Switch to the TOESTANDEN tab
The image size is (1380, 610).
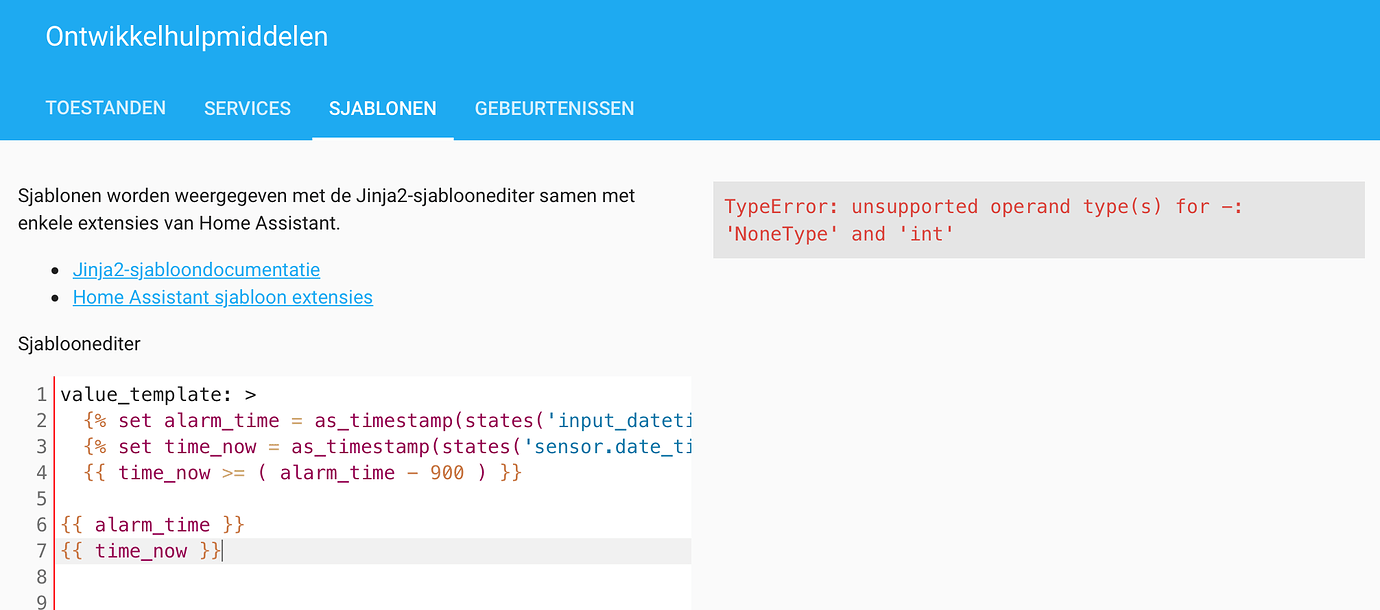tap(106, 108)
